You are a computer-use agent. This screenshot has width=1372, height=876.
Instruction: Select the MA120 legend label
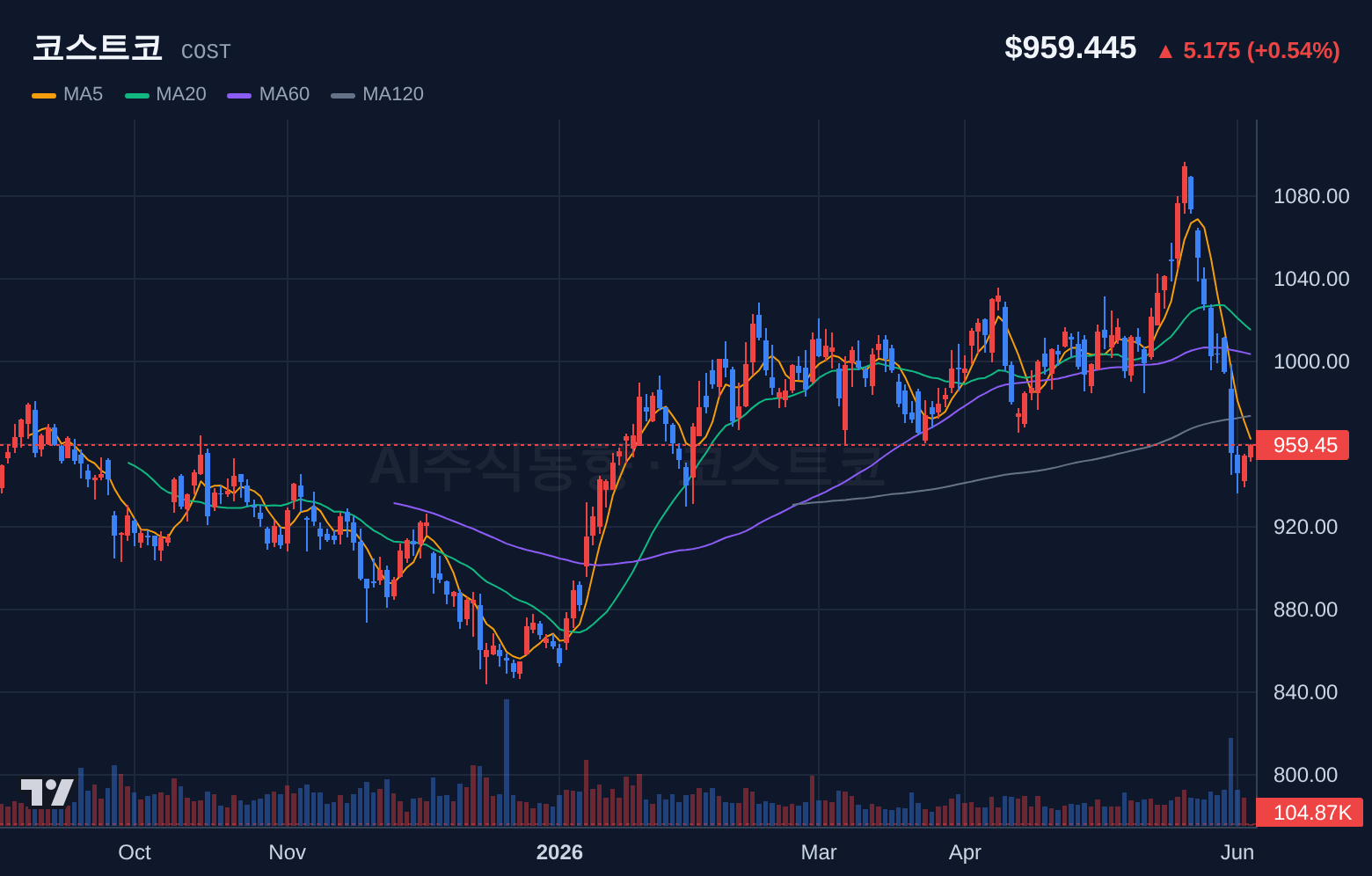(393, 94)
